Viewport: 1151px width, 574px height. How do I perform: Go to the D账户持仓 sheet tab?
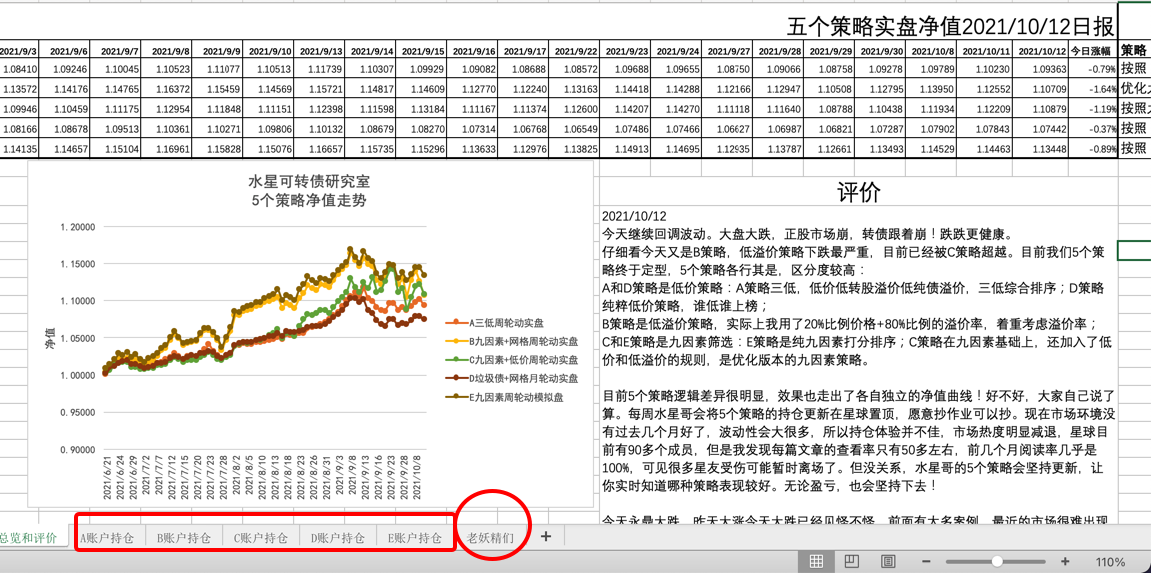(x=338, y=538)
